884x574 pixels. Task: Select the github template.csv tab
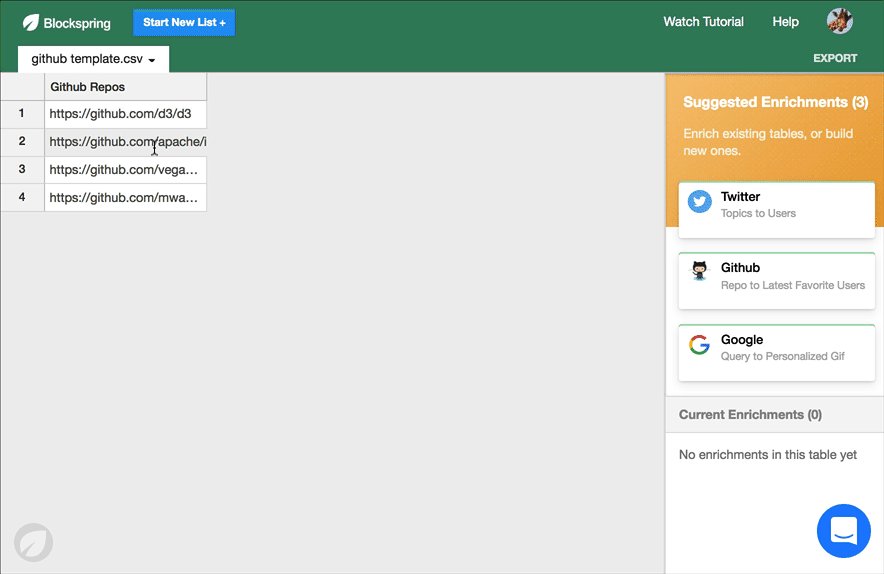pyautogui.click(x=93, y=59)
